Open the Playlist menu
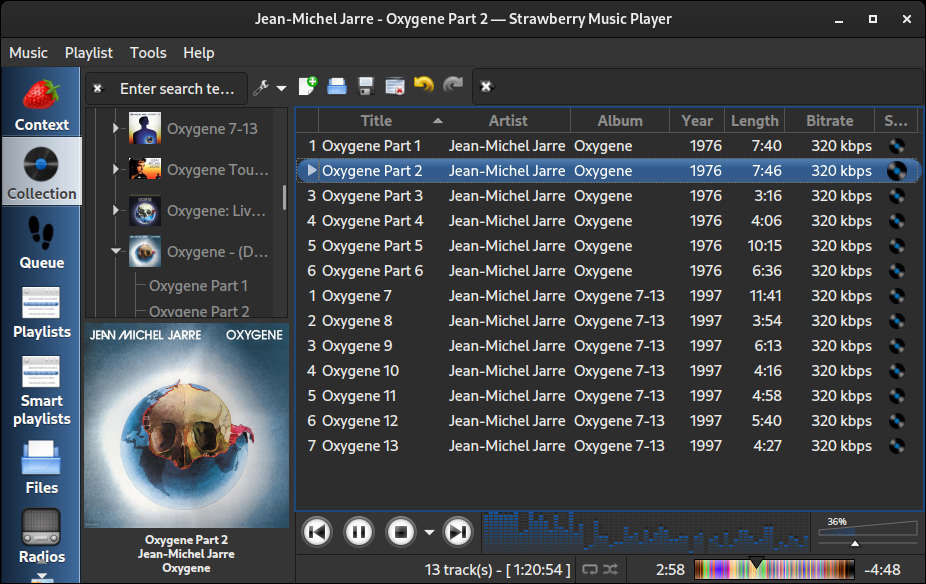Image resolution: width=926 pixels, height=584 pixels. 89,53
